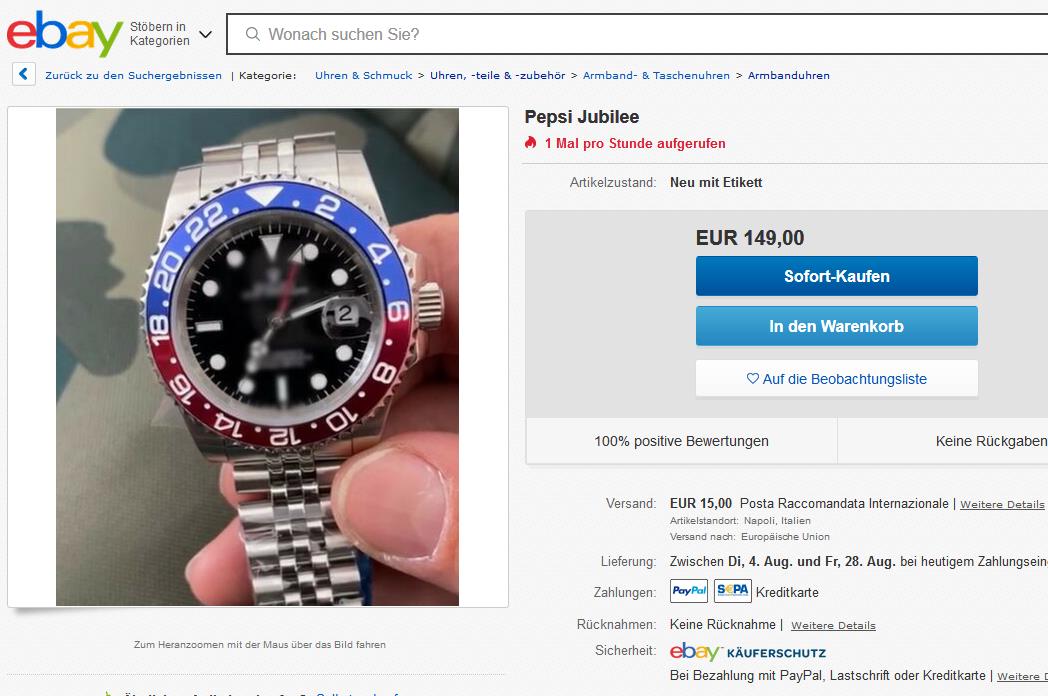Click the SEPA payment icon
This screenshot has height=696, width=1048.
[733, 592]
